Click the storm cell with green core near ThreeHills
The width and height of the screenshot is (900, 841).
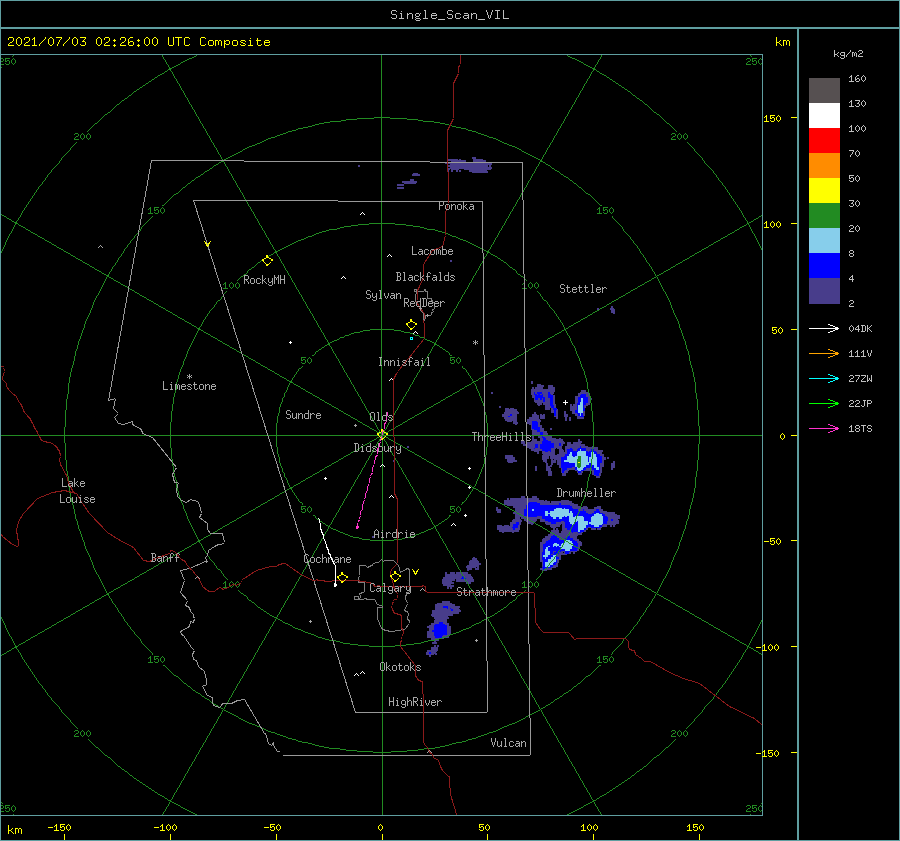pos(581,460)
